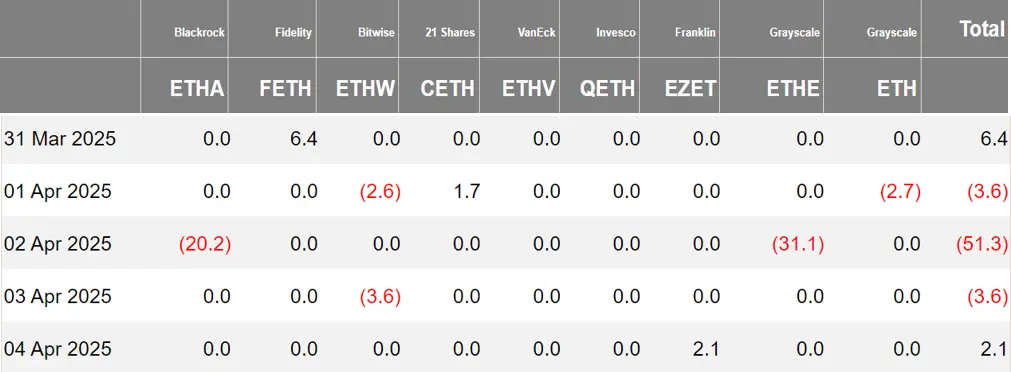Click the 02 Apr 2025 date cell
1011x372 pixels.
click(x=58, y=244)
